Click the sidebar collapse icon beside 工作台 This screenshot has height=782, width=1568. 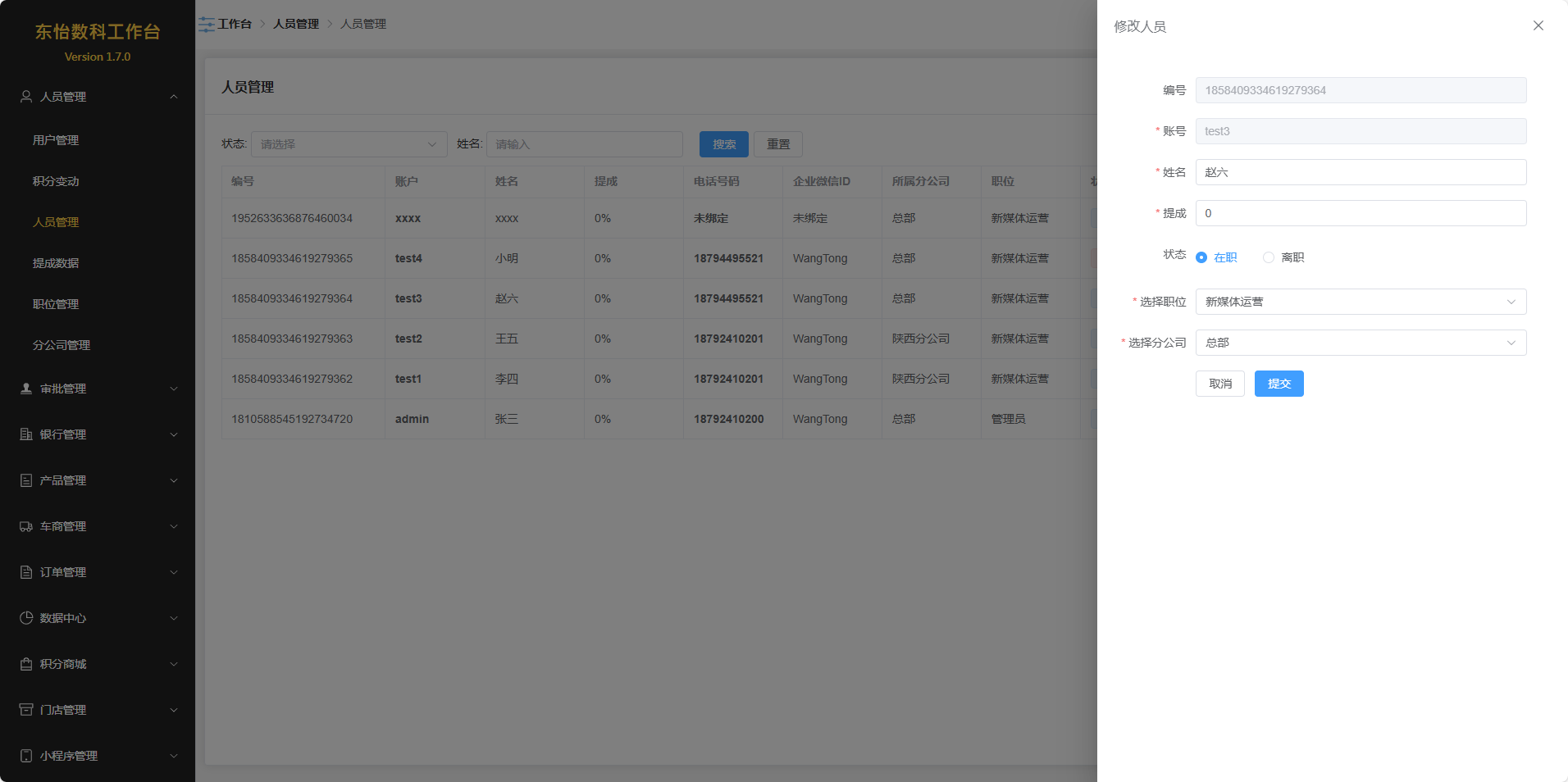pos(207,25)
